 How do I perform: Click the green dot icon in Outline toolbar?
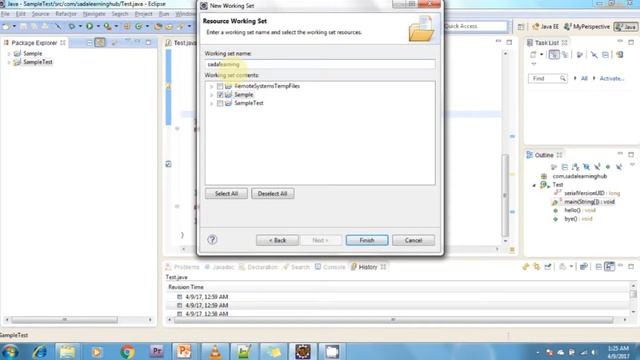(608, 167)
